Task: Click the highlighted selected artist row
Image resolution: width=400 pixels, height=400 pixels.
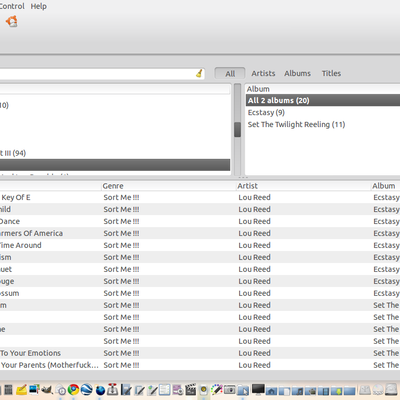Action: coord(115,165)
